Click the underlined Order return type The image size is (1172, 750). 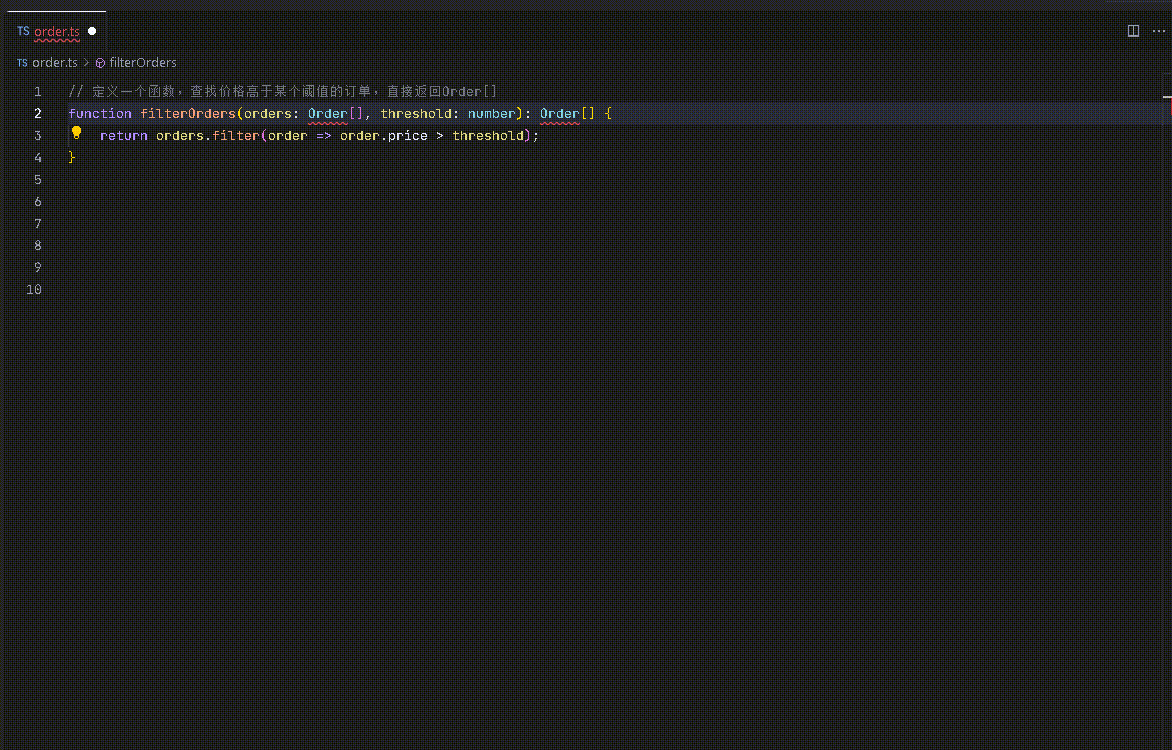(x=559, y=114)
